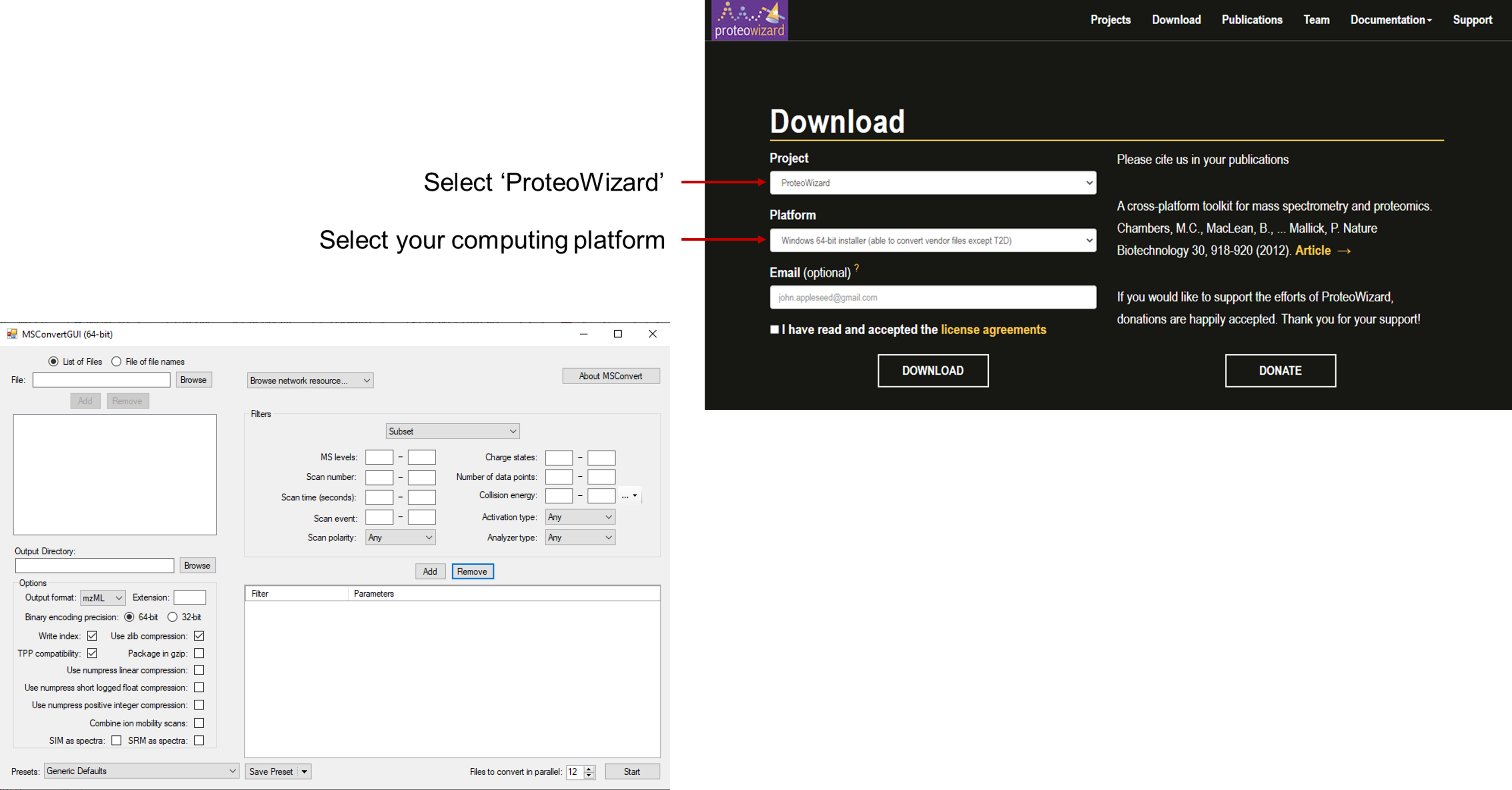Enable numpress short logged float compression
This screenshot has height=790, width=1512.
coord(199,687)
